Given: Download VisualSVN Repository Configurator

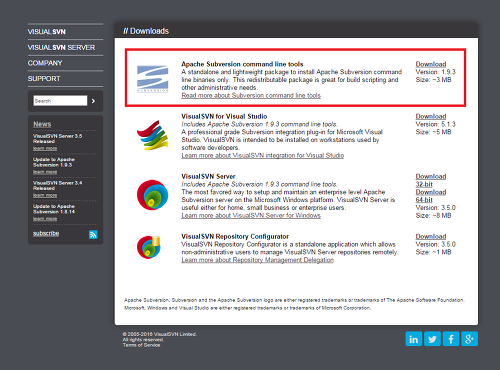Looking at the screenshot, I should [431, 236].
